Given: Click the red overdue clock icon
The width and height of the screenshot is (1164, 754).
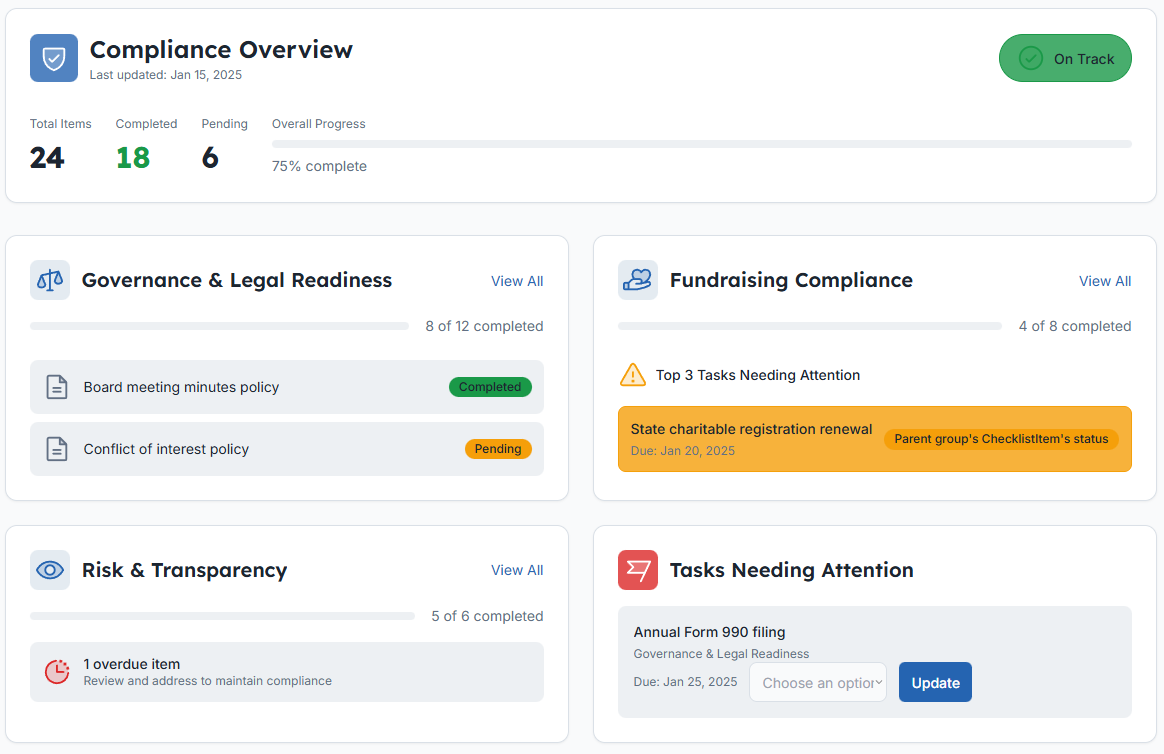Looking at the screenshot, I should [57, 672].
